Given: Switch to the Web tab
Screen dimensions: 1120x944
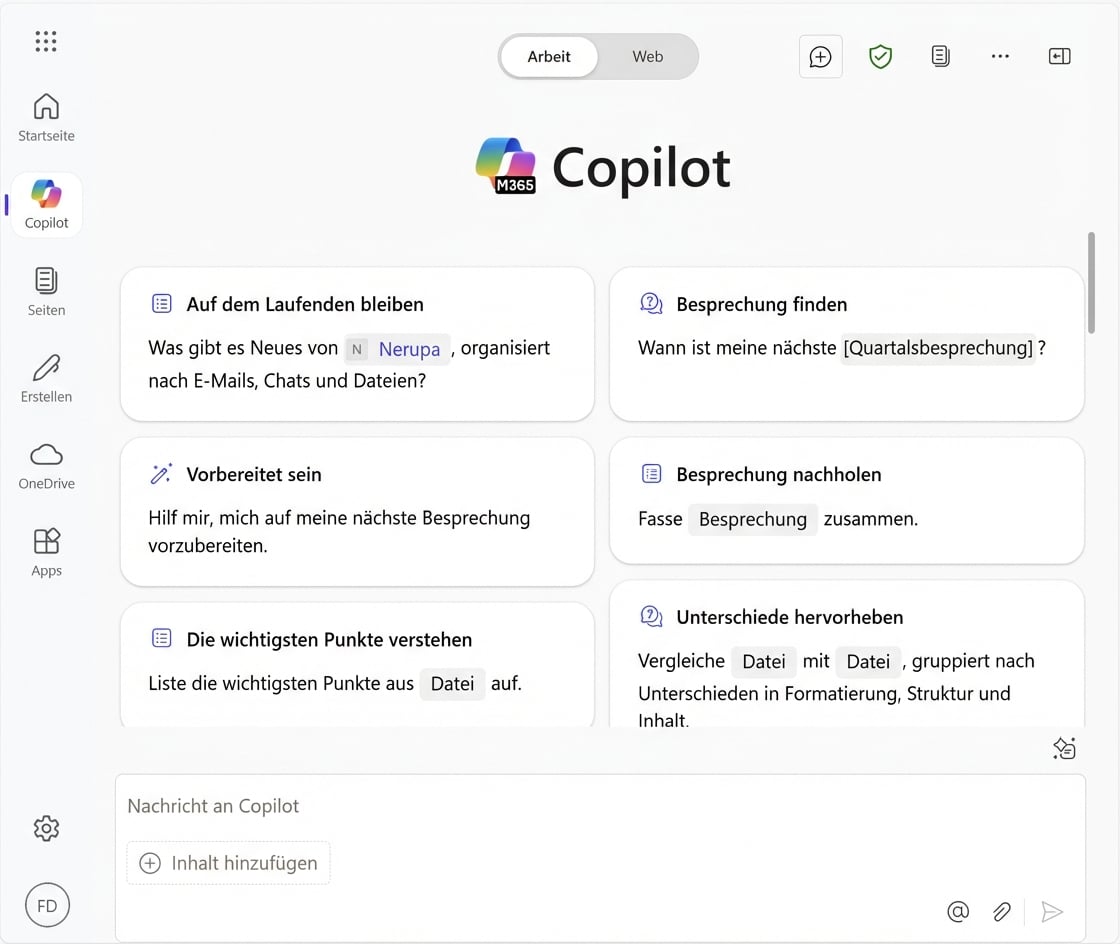Looking at the screenshot, I should point(647,56).
